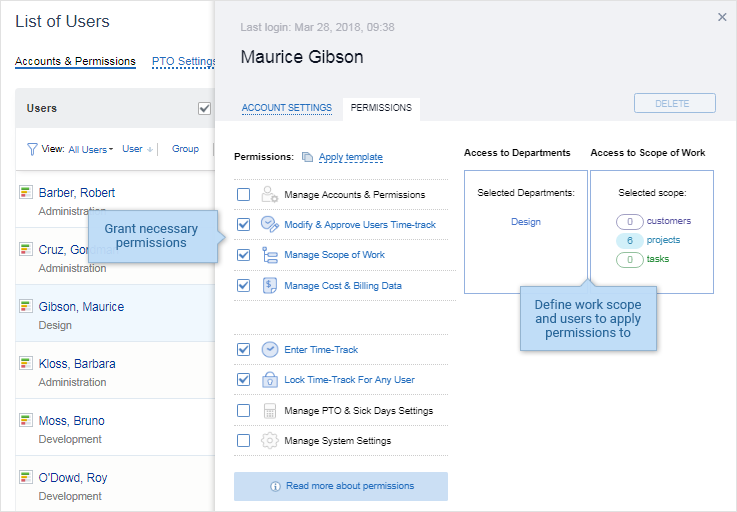
Task: Click the Lock Time-Track padlock icon
Action: tap(270, 379)
